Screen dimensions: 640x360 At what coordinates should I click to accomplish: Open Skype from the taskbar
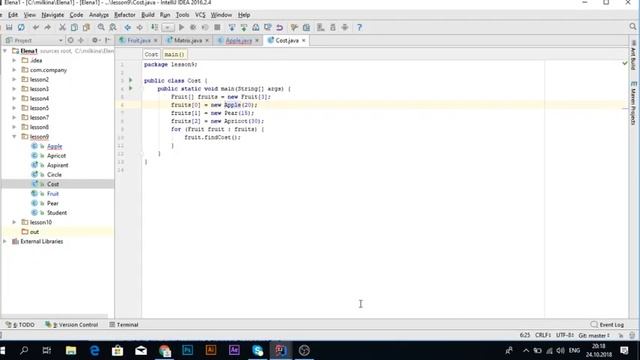tap(258, 350)
